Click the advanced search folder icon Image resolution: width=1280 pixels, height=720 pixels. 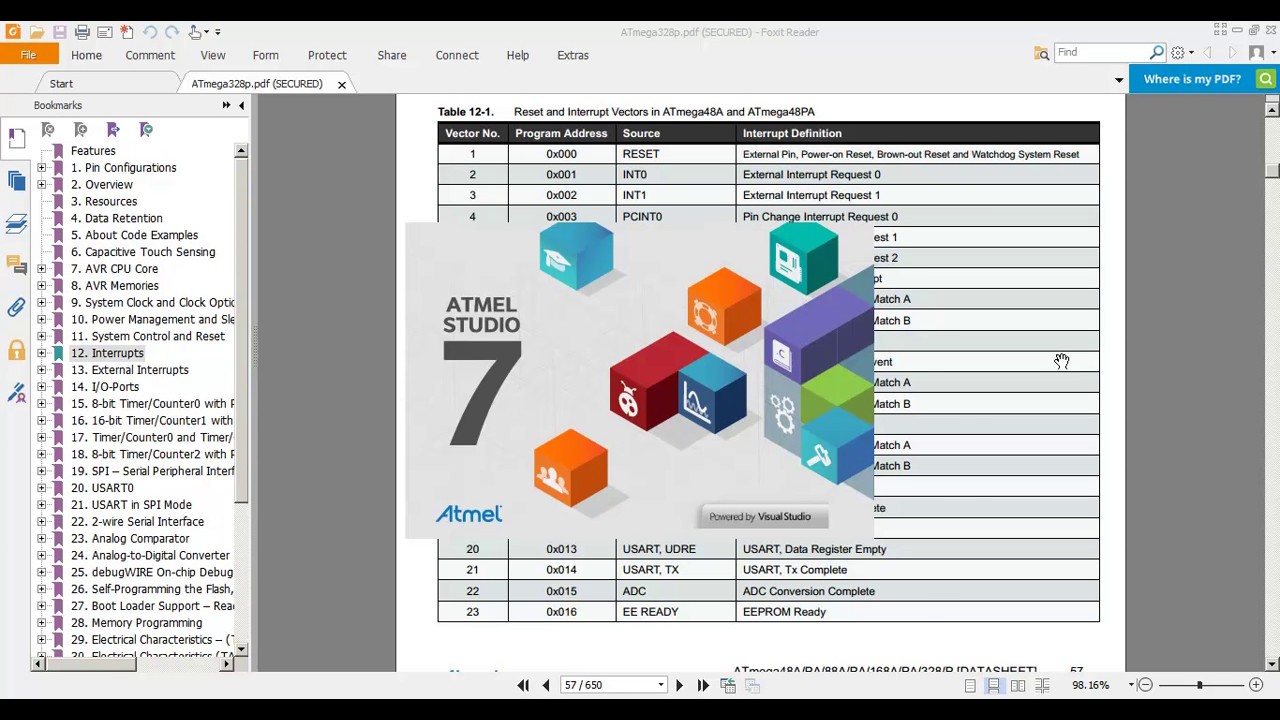[x=1042, y=53]
